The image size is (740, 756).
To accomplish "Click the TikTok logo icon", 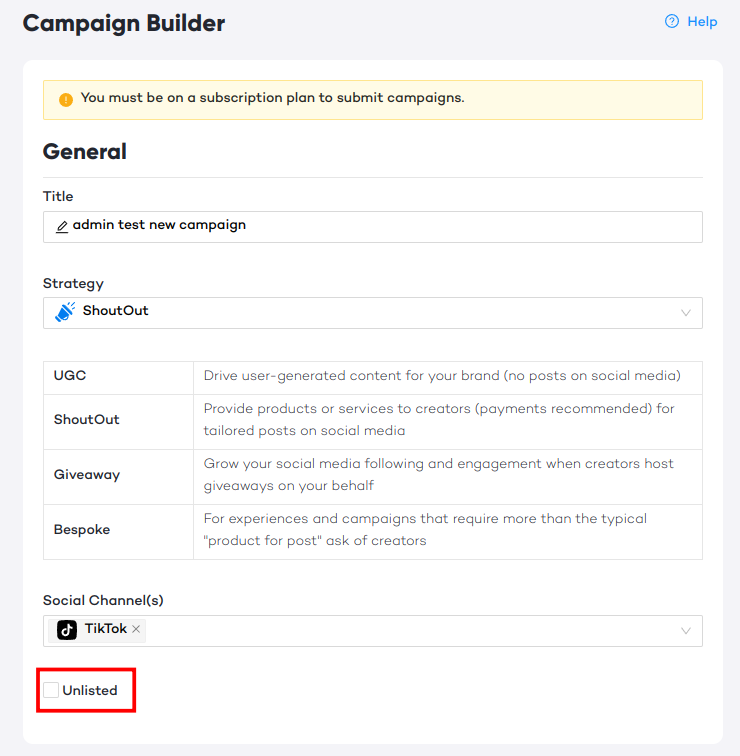I will pyautogui.click(x=67, y=630).
